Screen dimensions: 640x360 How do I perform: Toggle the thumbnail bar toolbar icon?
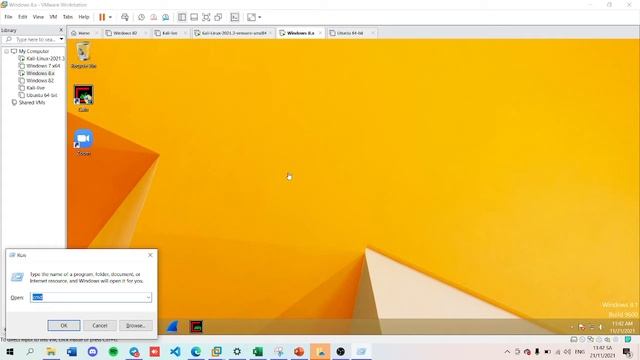(x=194, y=17)
